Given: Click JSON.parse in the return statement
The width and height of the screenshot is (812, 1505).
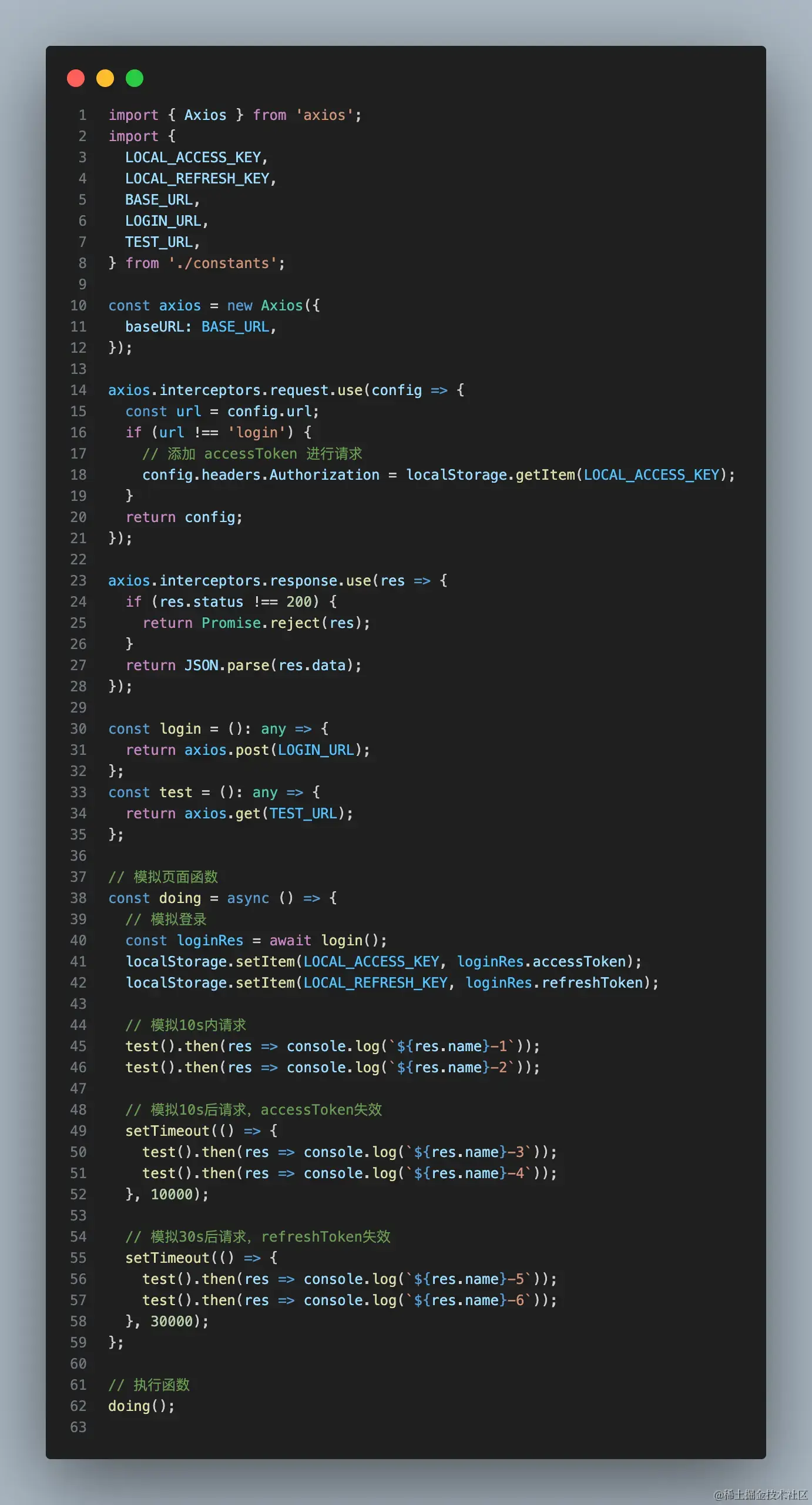Looking at the screenshot, I should [227, 665].
